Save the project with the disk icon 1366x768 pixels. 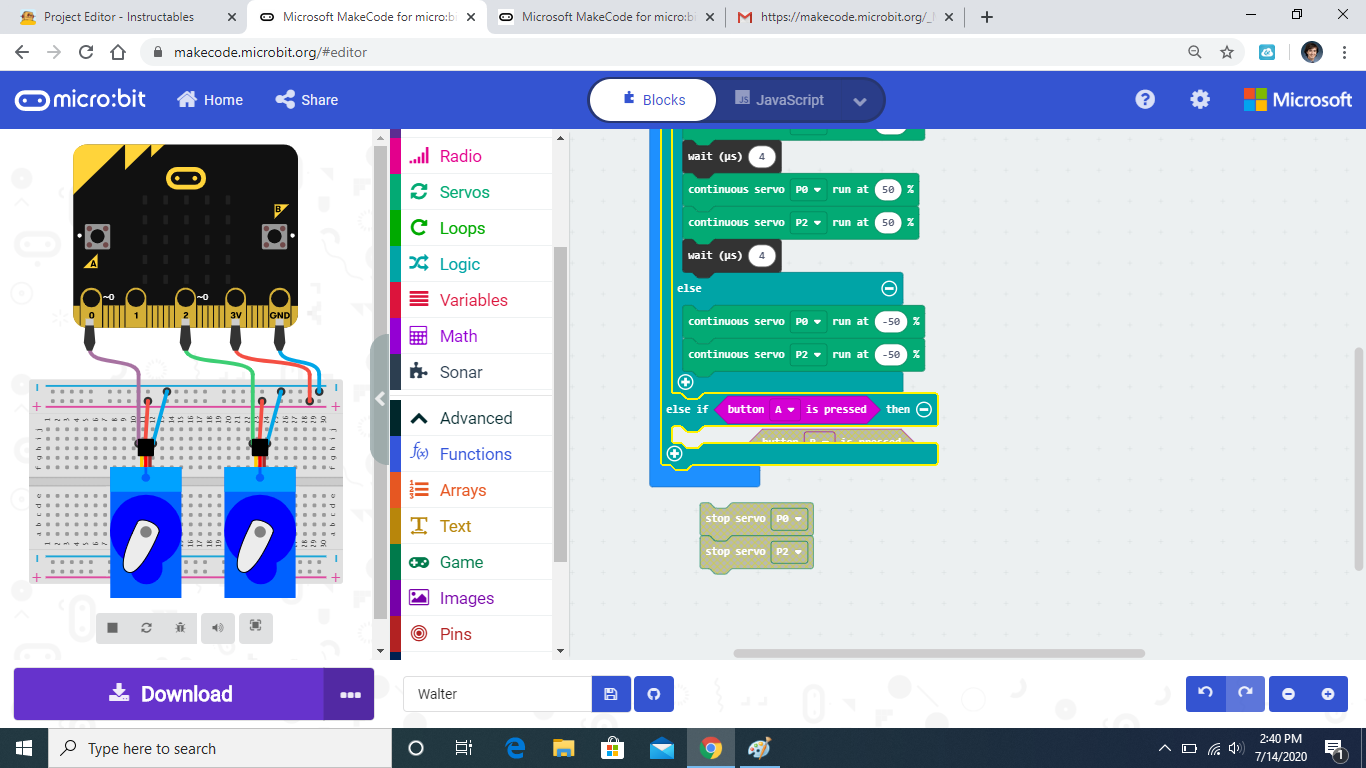(x=611, y=694)
